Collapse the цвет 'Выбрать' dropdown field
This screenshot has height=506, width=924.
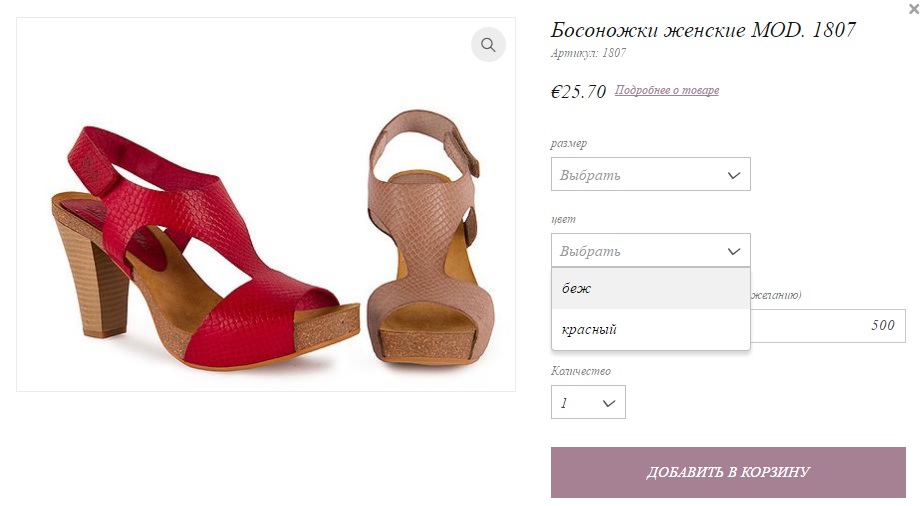point(651,250)
